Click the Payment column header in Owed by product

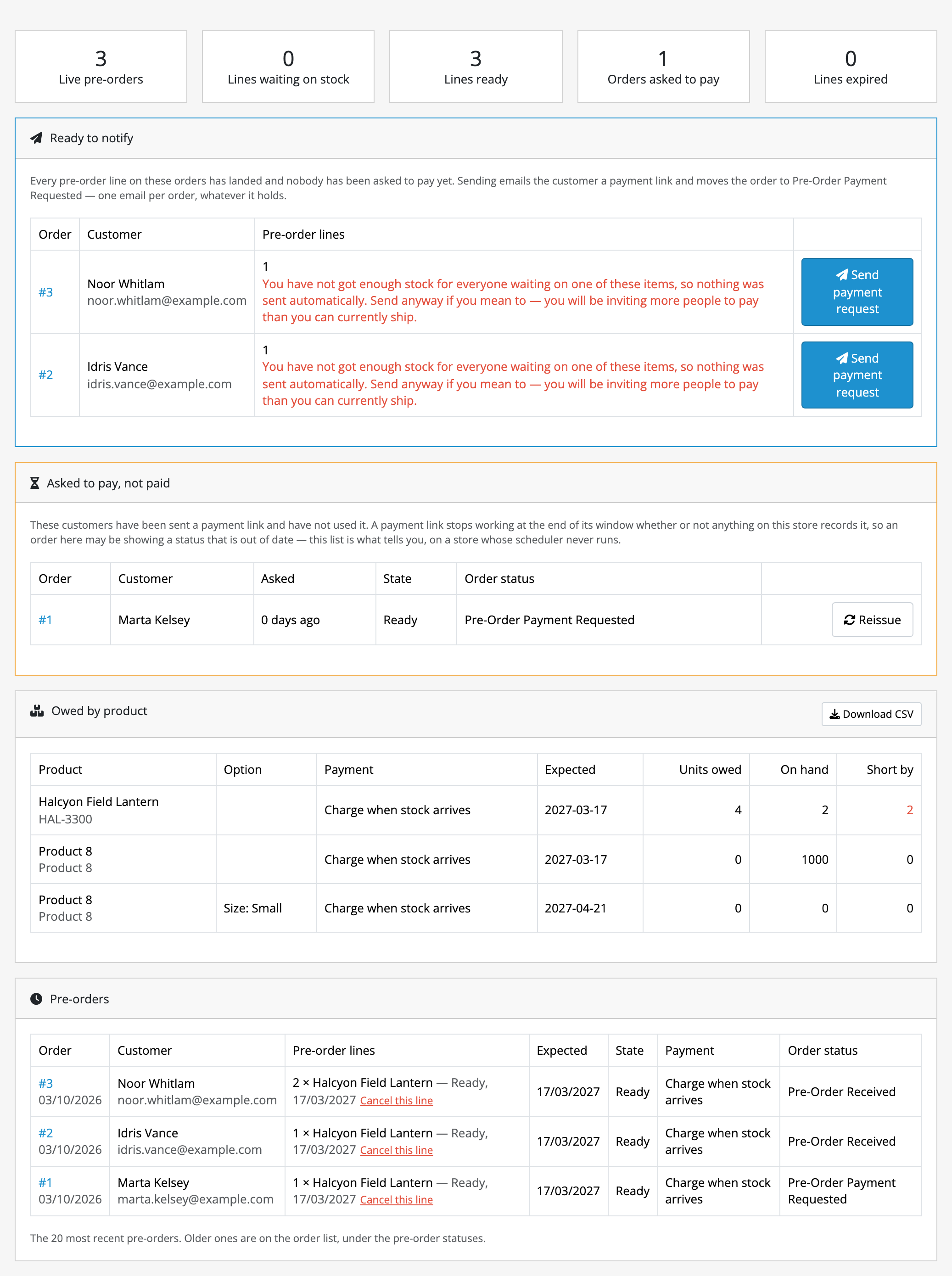click(x=349, y=770)
